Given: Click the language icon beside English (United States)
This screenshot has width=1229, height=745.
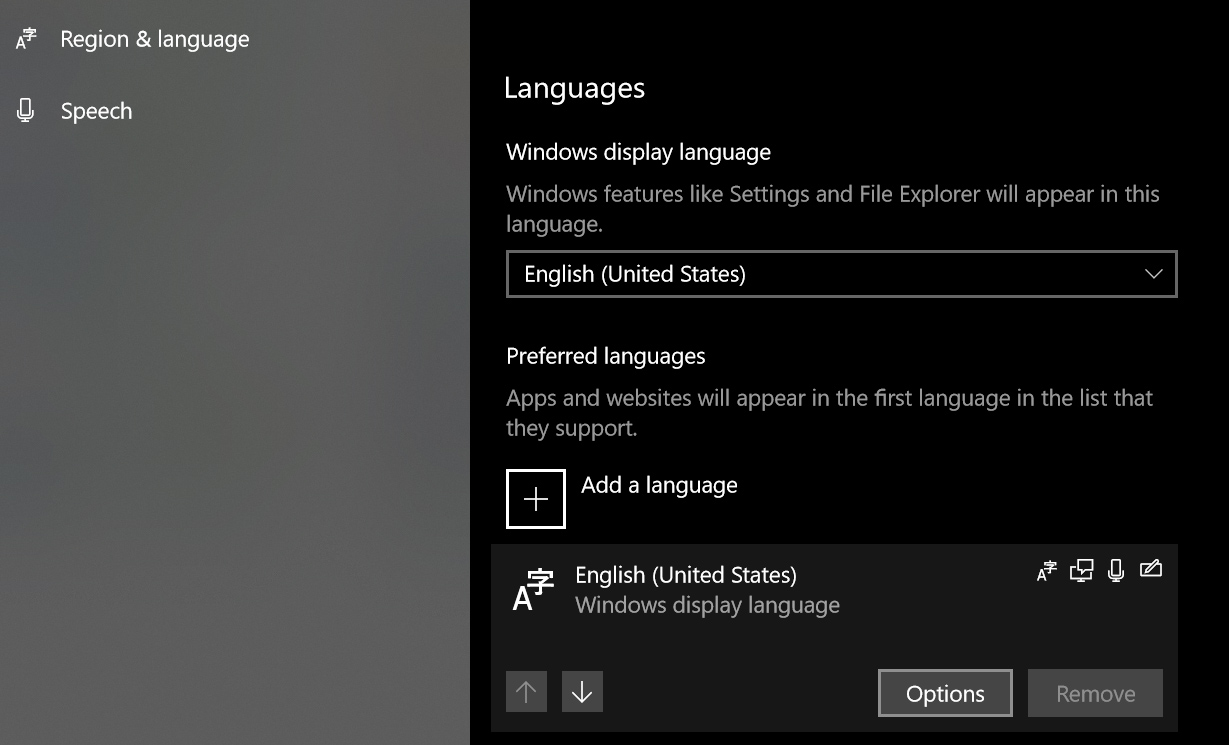Looking at the screenshot, I should pos(533,590).
